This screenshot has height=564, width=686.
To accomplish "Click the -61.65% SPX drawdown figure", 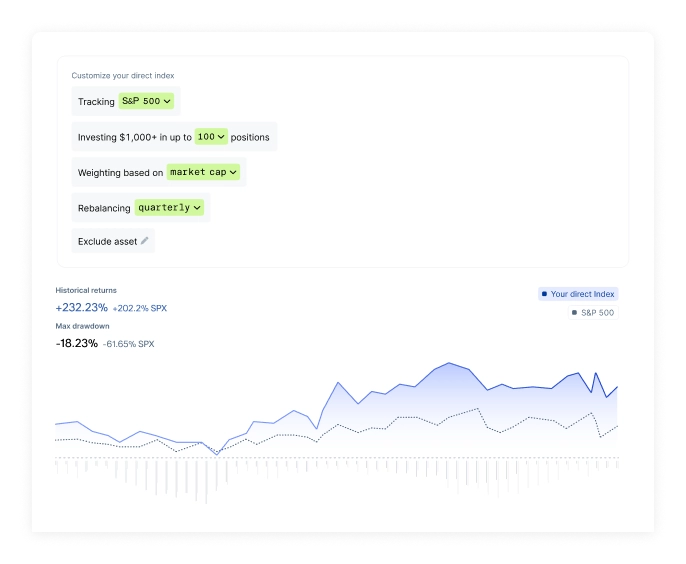I will click(x=129, y=344).
